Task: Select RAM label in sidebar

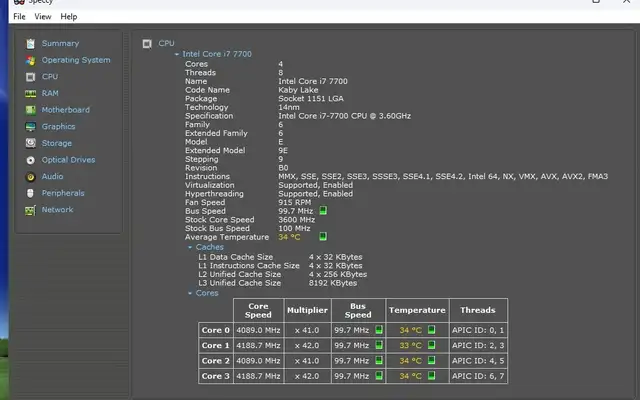Action: (50, 93)
